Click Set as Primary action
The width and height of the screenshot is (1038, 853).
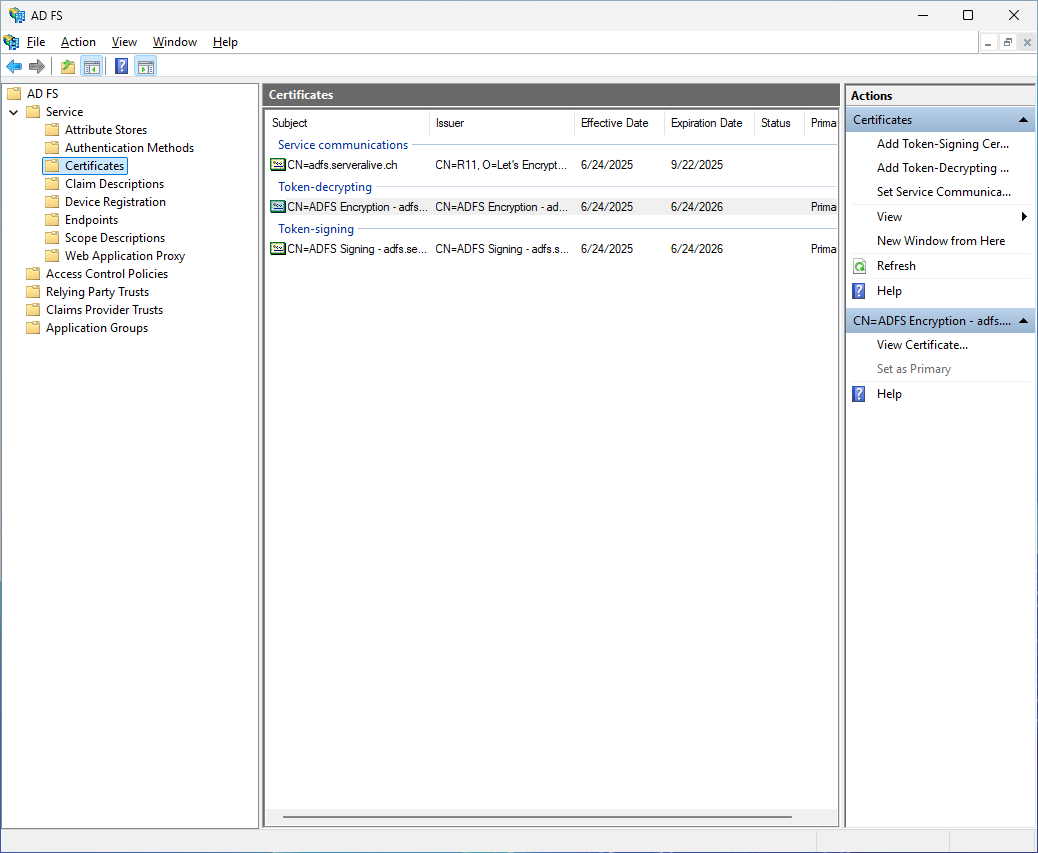(914, 369)
